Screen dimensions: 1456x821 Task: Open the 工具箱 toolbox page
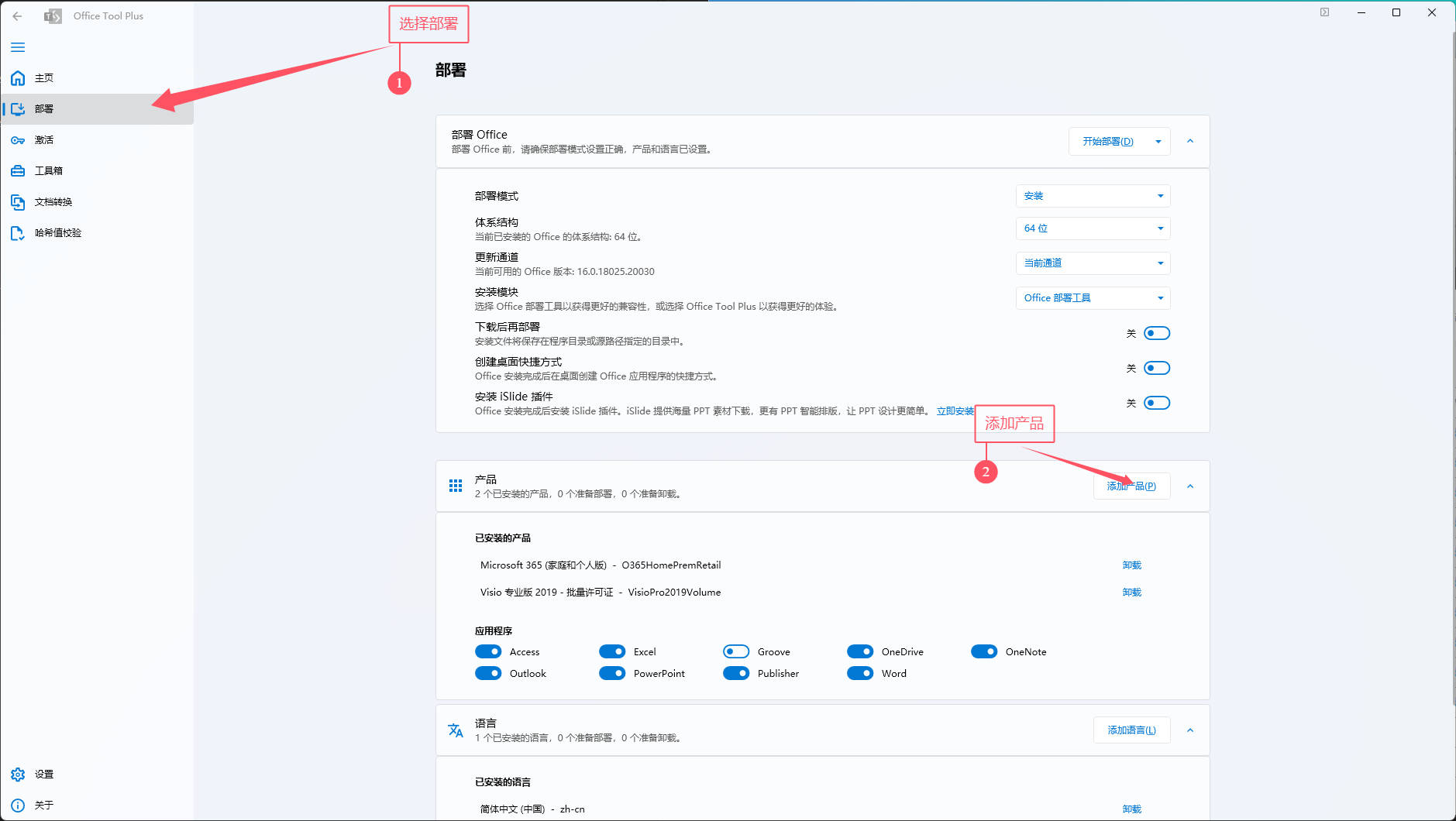coord(97,171)
